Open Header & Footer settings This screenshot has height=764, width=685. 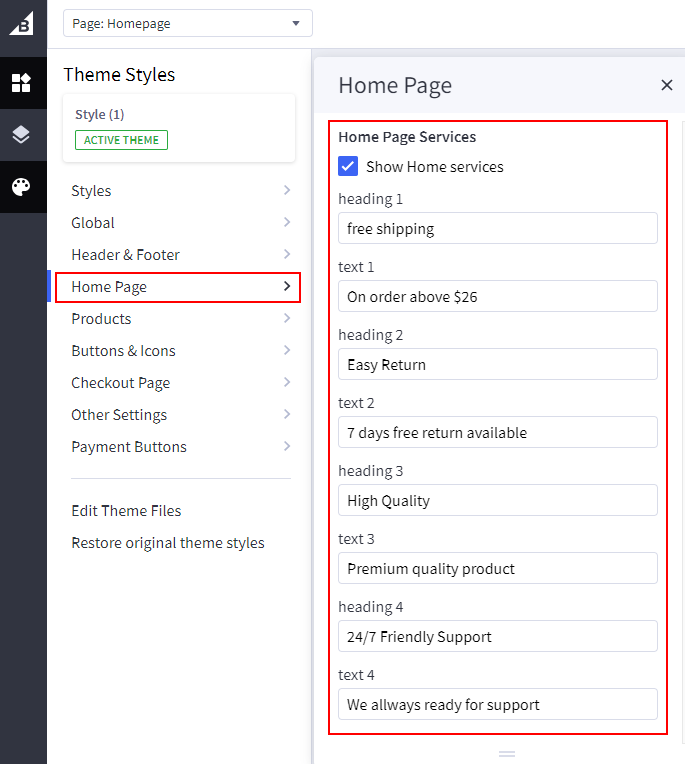[126, 255]
